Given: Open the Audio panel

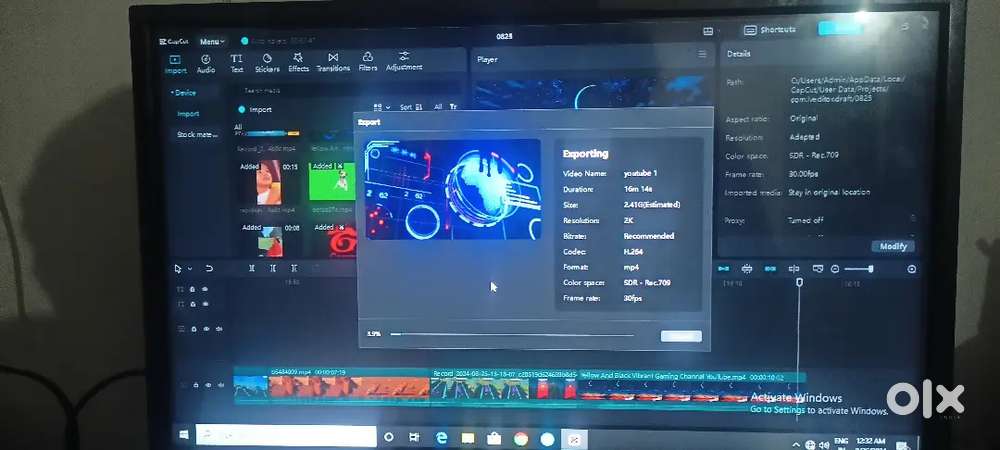Looking at the screenshot, I should click(x=206, y=64).
